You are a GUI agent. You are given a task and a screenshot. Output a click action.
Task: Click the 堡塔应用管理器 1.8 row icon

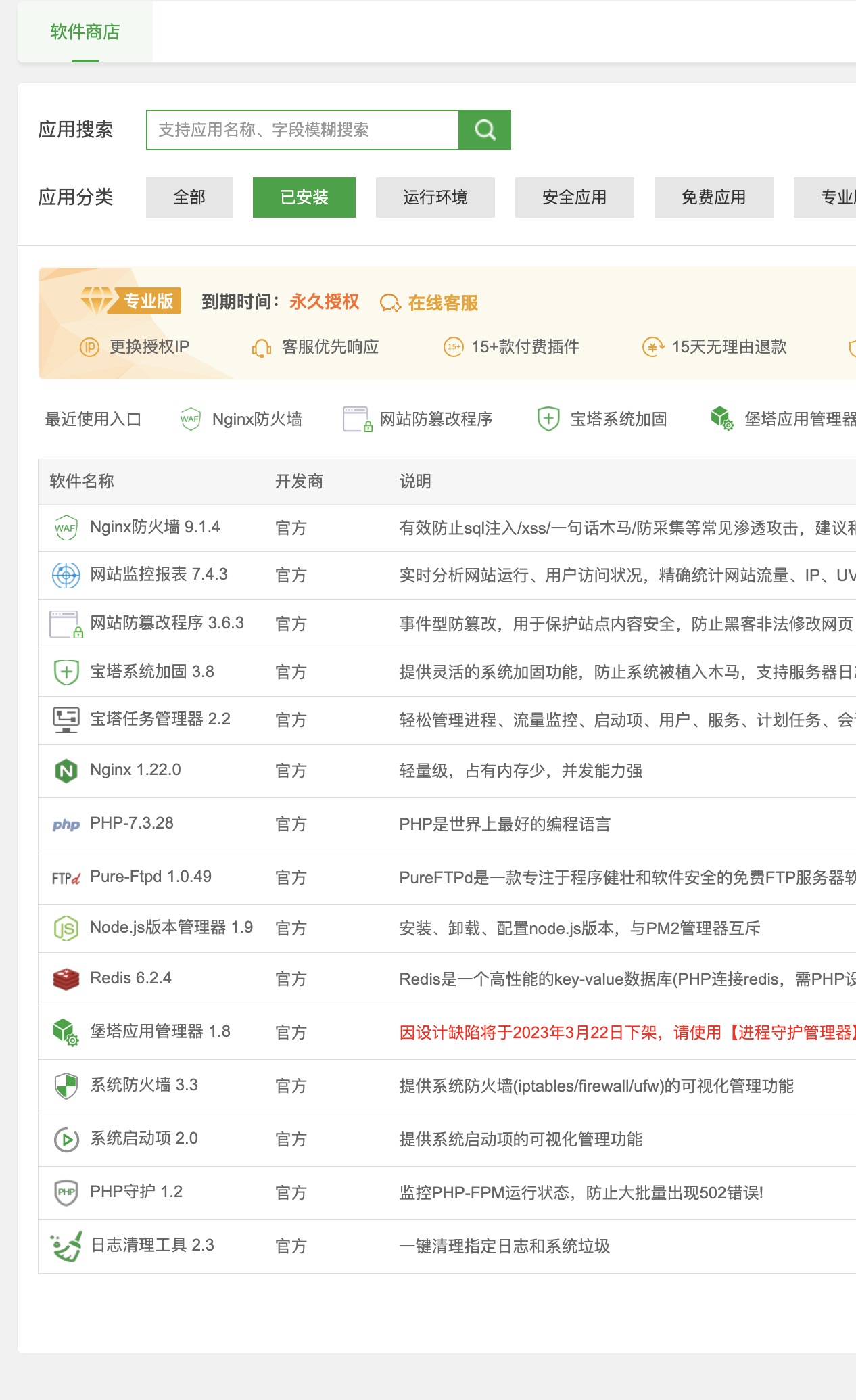coord(66,1033)
